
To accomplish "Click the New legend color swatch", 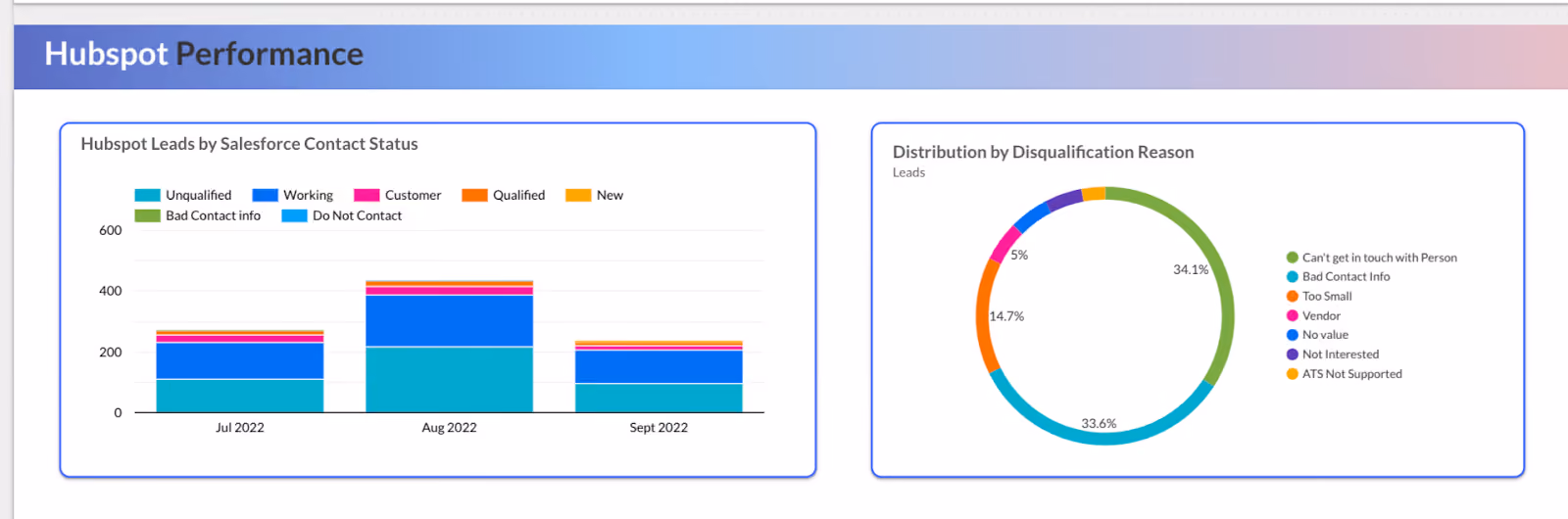I will point(578,195).
